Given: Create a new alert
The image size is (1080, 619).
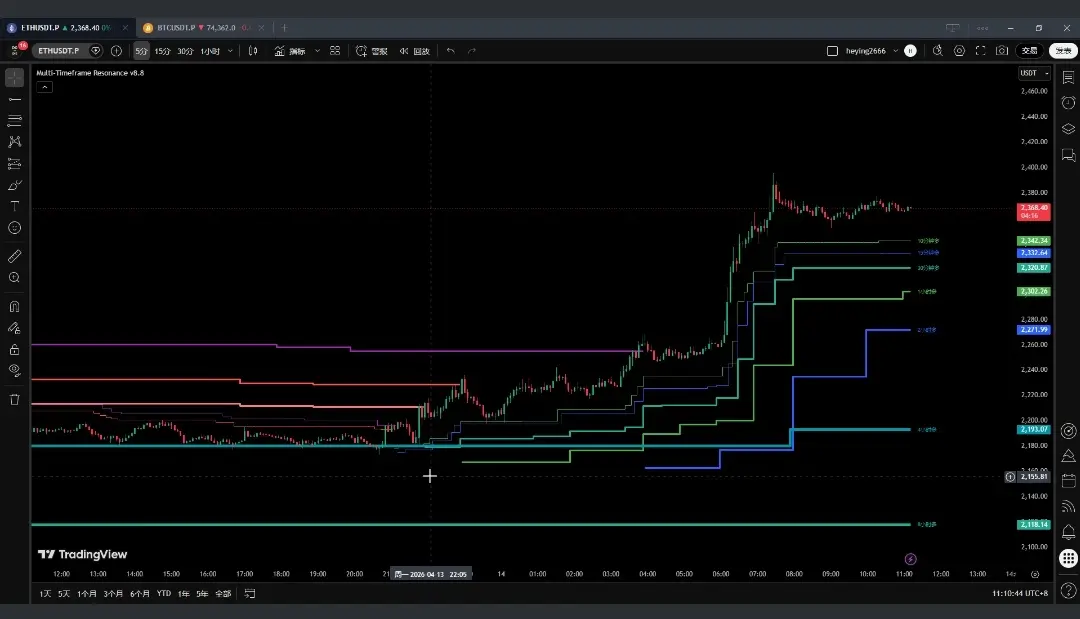Looking at the screenshot, I should point(371,51).
